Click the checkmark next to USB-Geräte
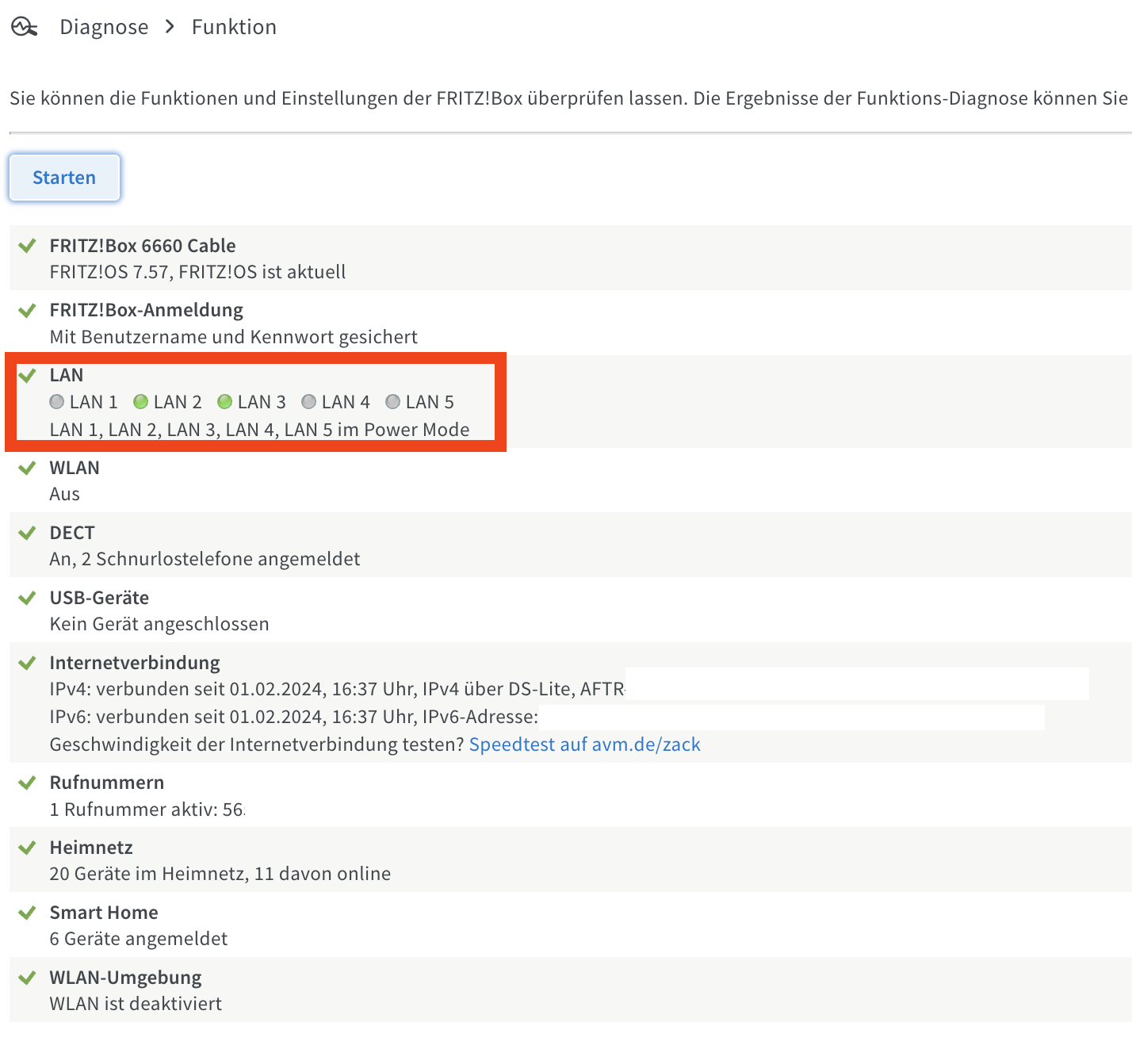Viewport: 1132px width, 1064px height. [28, 598]
